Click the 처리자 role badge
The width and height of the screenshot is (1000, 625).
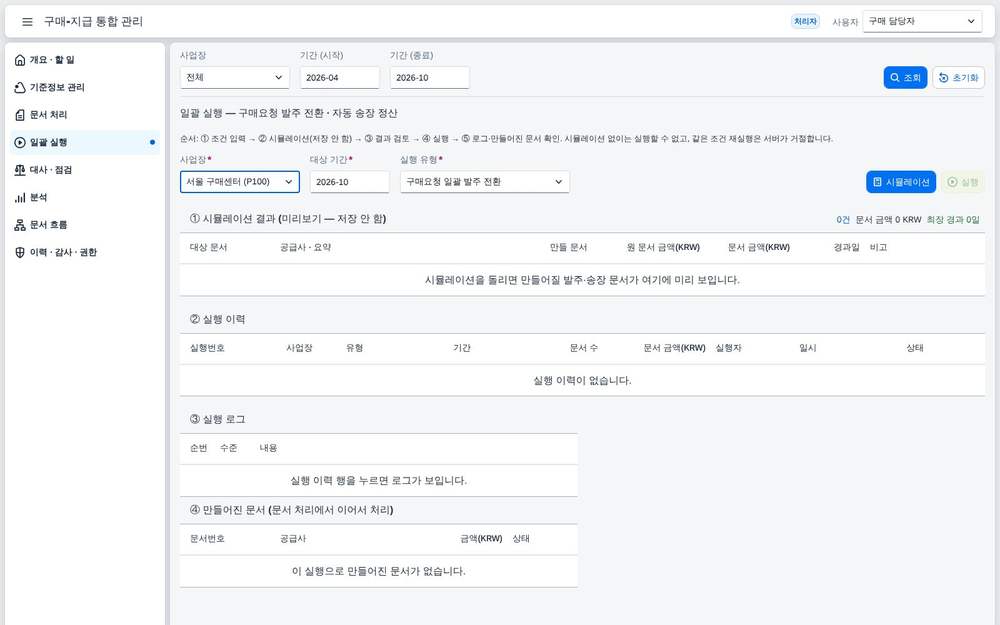[x=805, y=22]
